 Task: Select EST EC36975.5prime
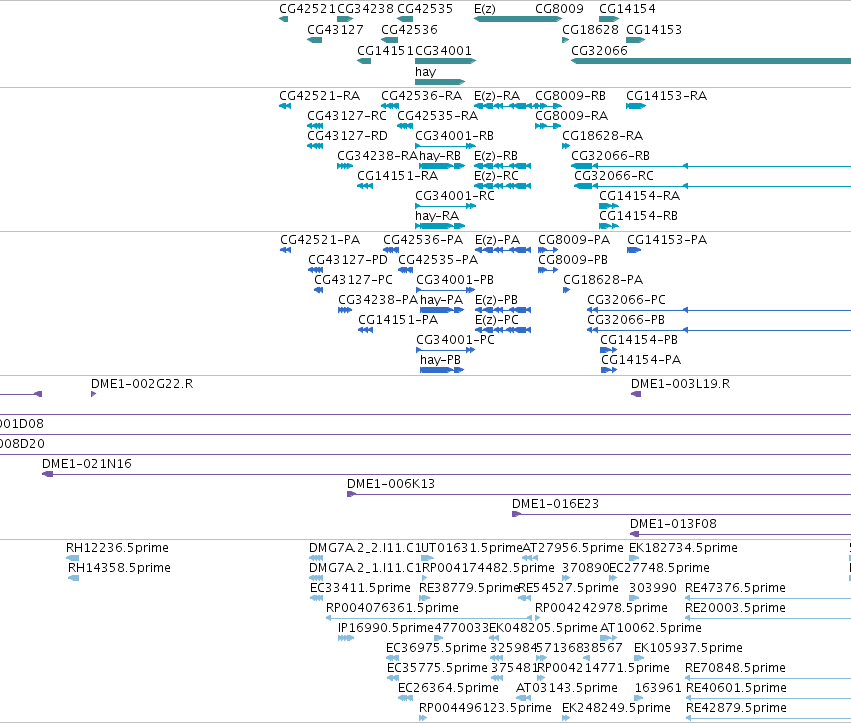click(x=436, y=648)
